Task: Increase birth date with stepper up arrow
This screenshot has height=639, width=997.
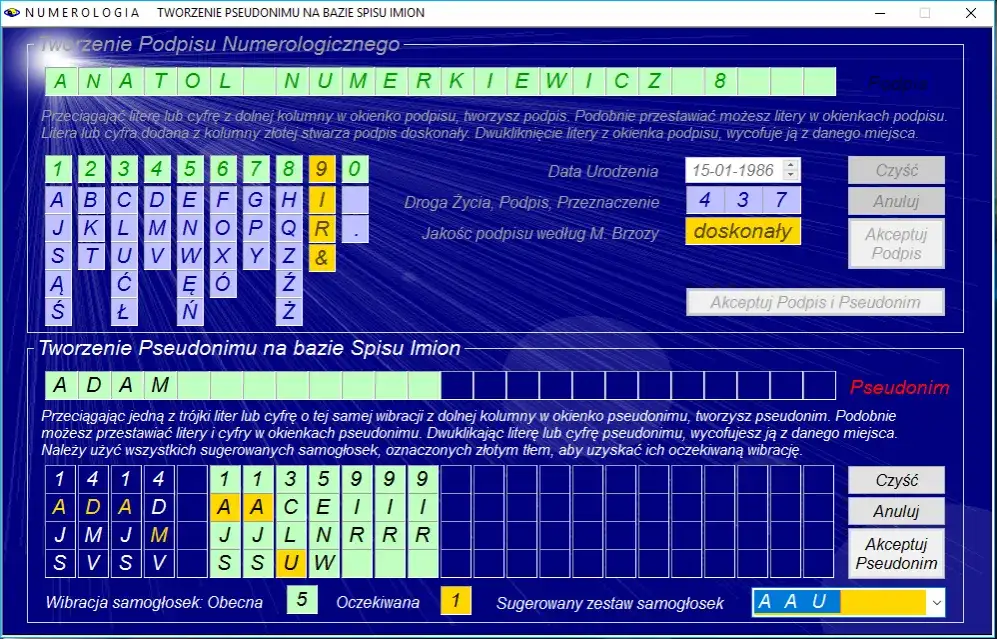Action: click(792, 165)
